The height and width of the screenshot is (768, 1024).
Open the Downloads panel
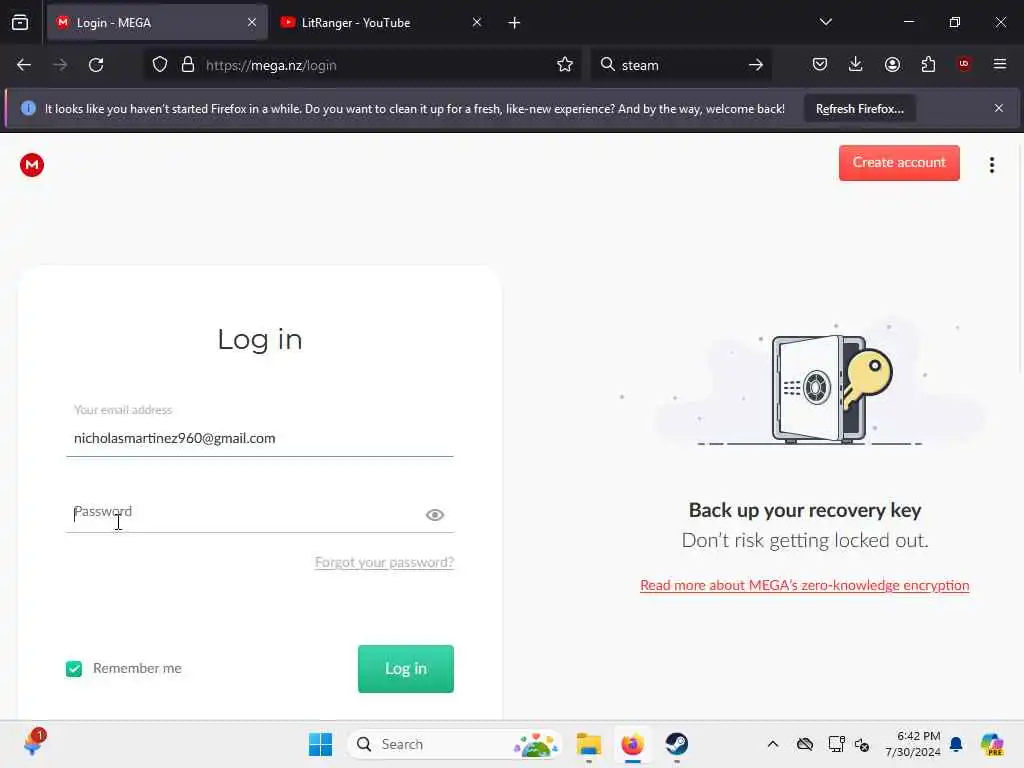click(x=856, y=64)
